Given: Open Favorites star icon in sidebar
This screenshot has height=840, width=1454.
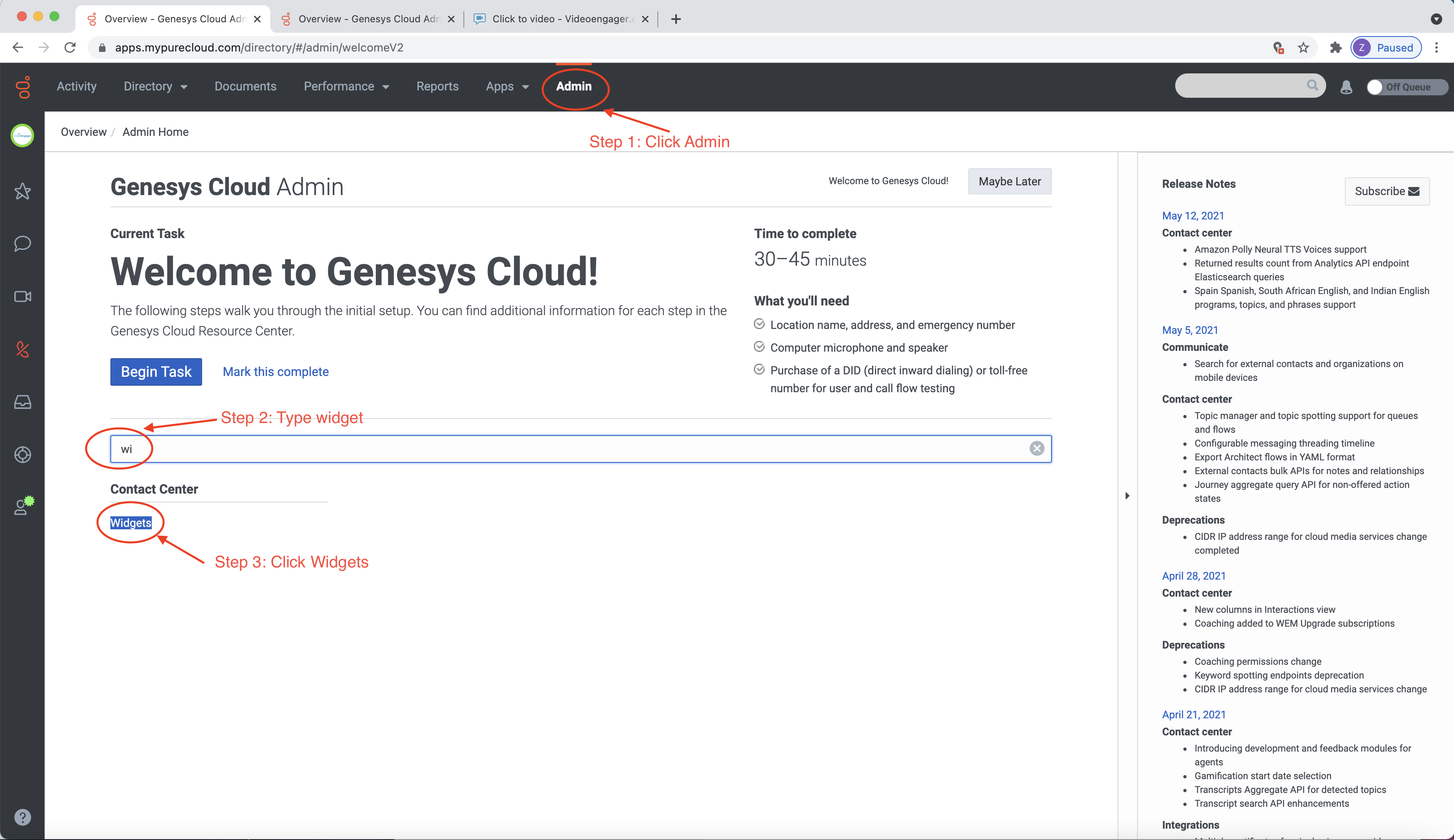Looking at the screenshot, I should pos(22,191).
